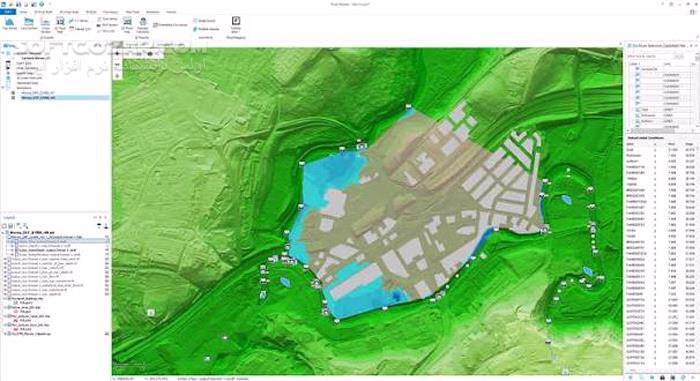Click the second icon in the Layers panel toolbar
Image resolution: width=700 pixels, height=381 pixels.
pyautogui.click(x=11, y=226)
